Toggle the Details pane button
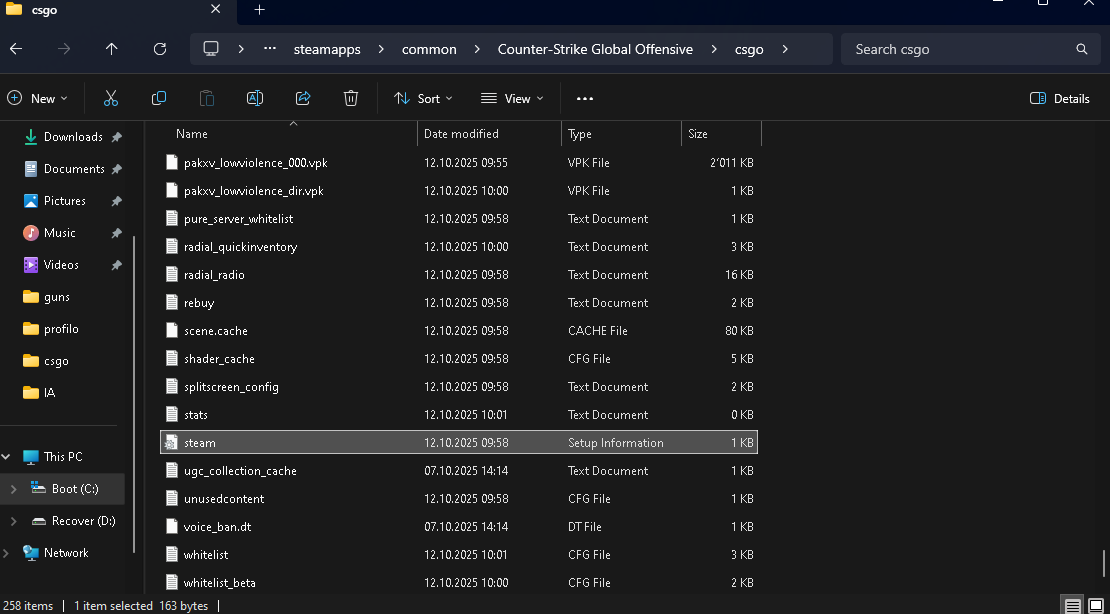 1060,98
